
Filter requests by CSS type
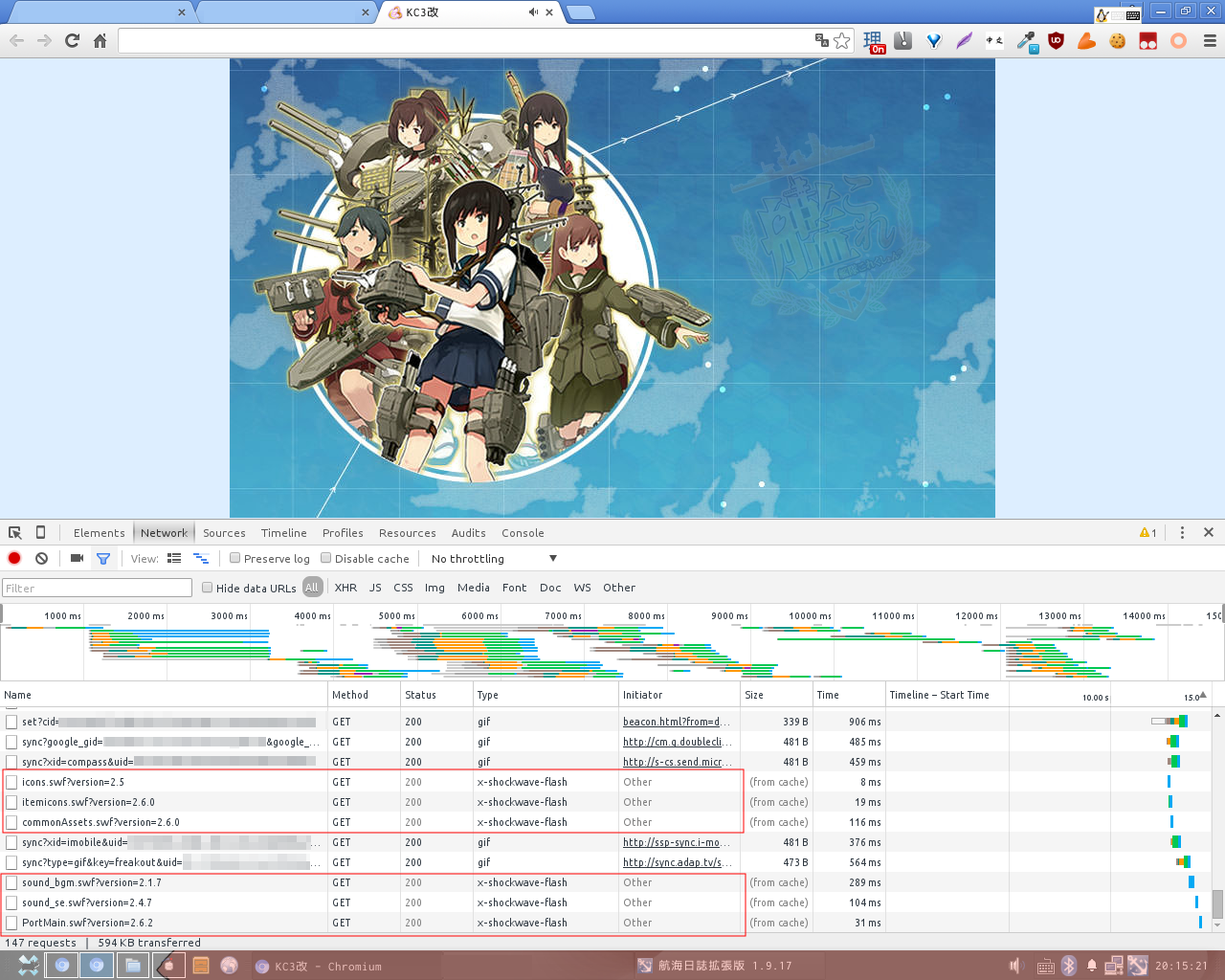tap(404, 588)
